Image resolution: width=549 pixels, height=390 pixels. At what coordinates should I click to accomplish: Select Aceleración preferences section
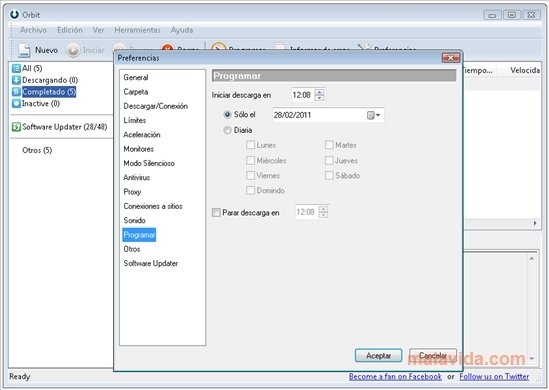pos(142,135)
